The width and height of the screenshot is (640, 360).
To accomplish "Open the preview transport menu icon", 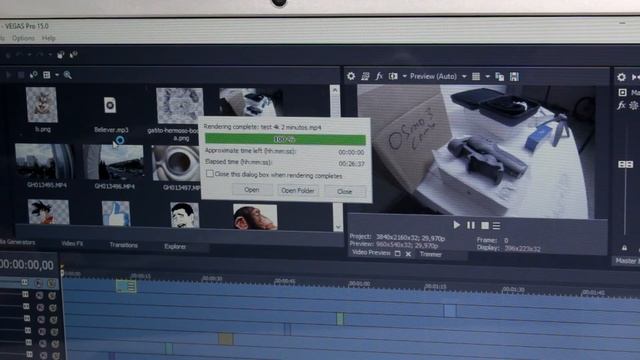I will click(x=496, y=225).
